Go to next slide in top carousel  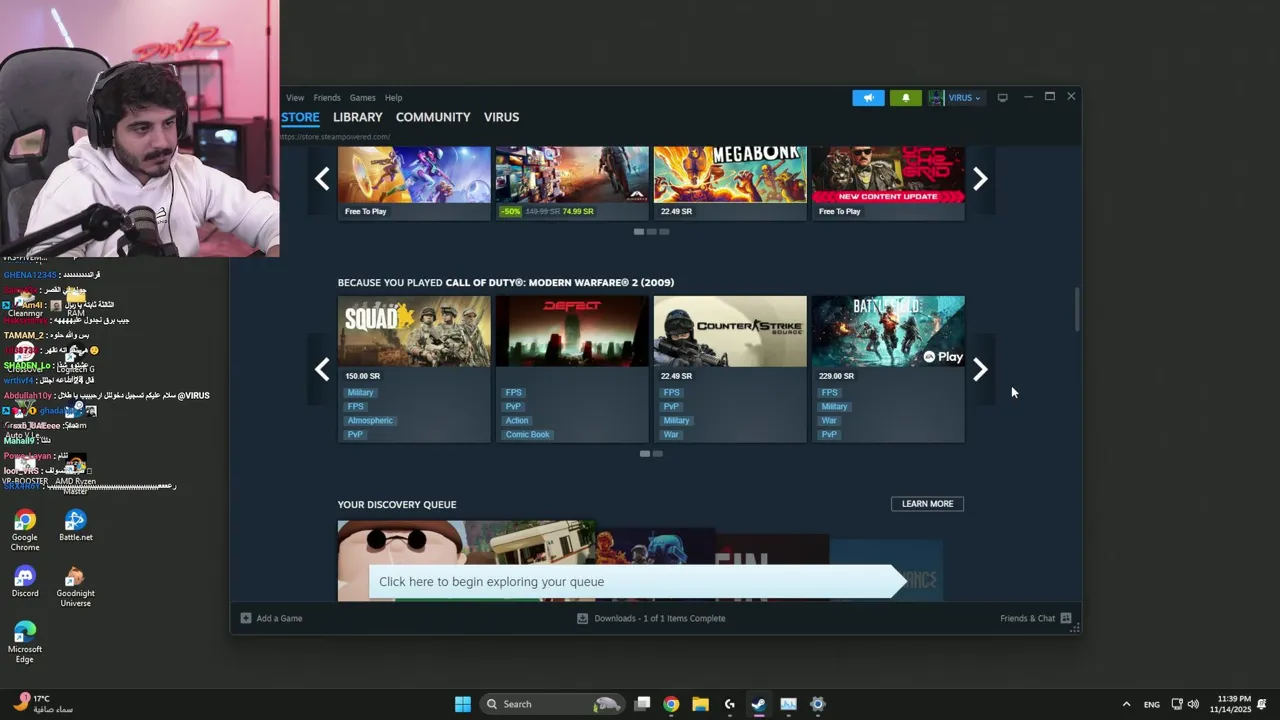click(x=980, y=179)
